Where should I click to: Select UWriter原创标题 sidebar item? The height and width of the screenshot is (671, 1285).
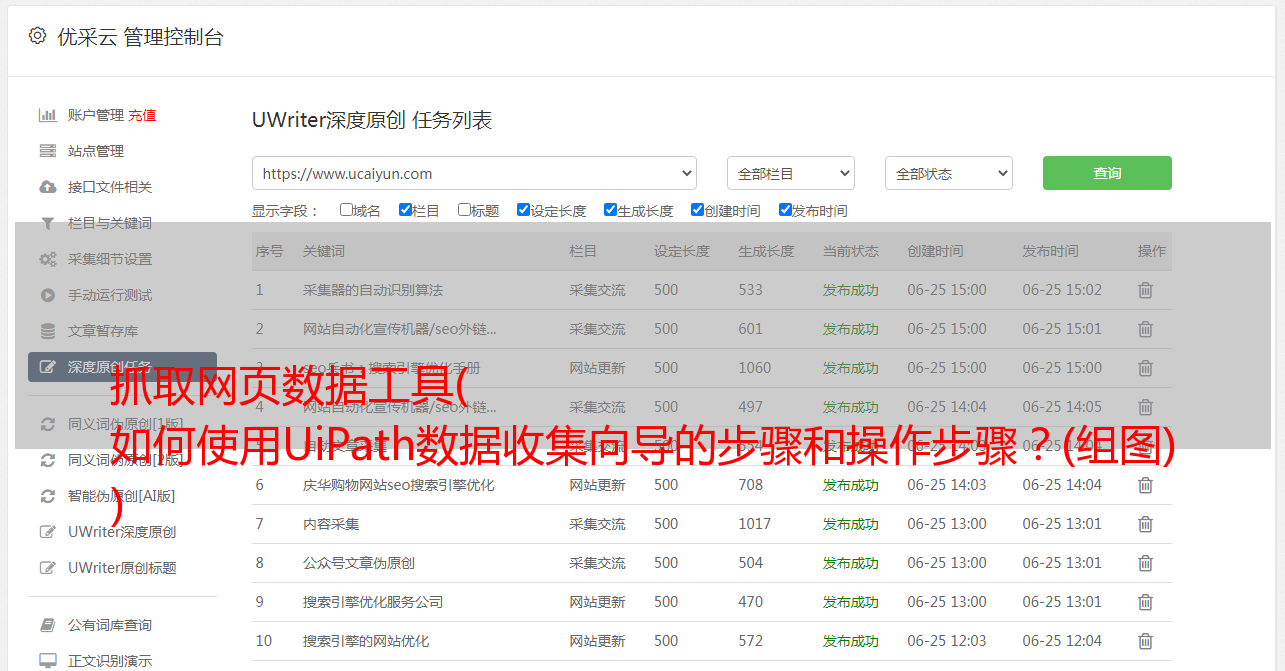(x=122, y=568)
